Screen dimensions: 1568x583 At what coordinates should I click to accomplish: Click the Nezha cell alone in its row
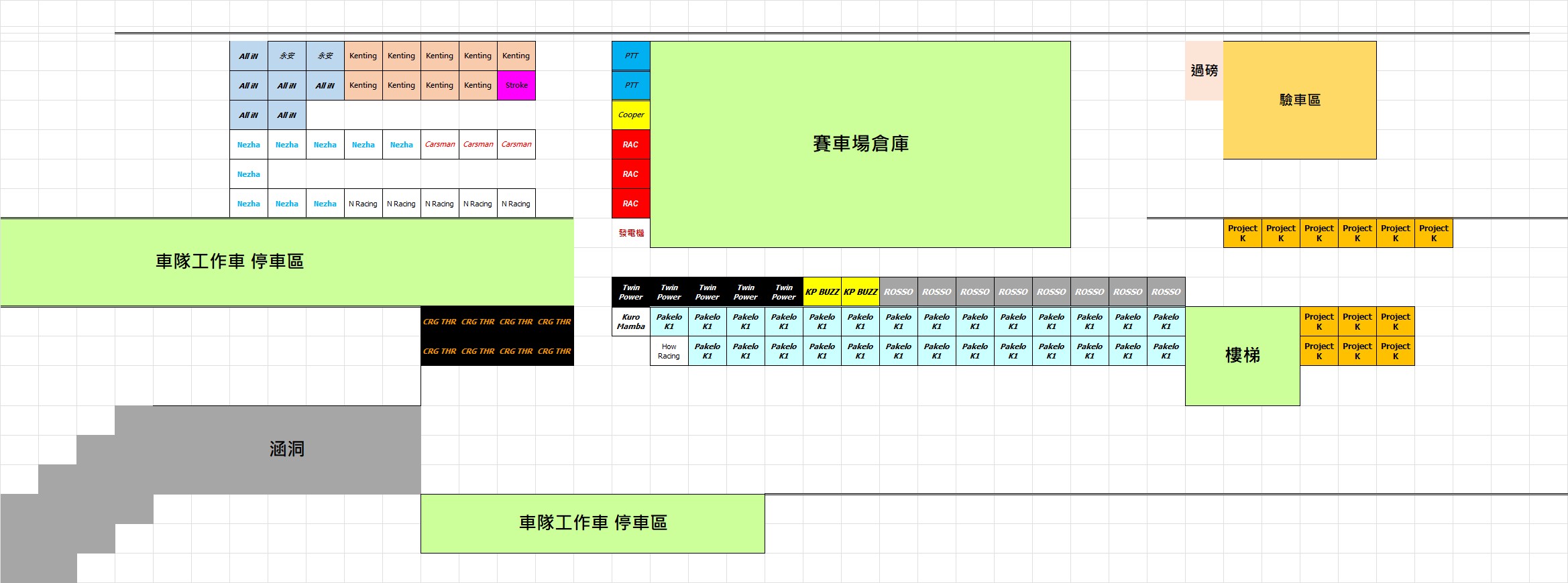point(248,174)
